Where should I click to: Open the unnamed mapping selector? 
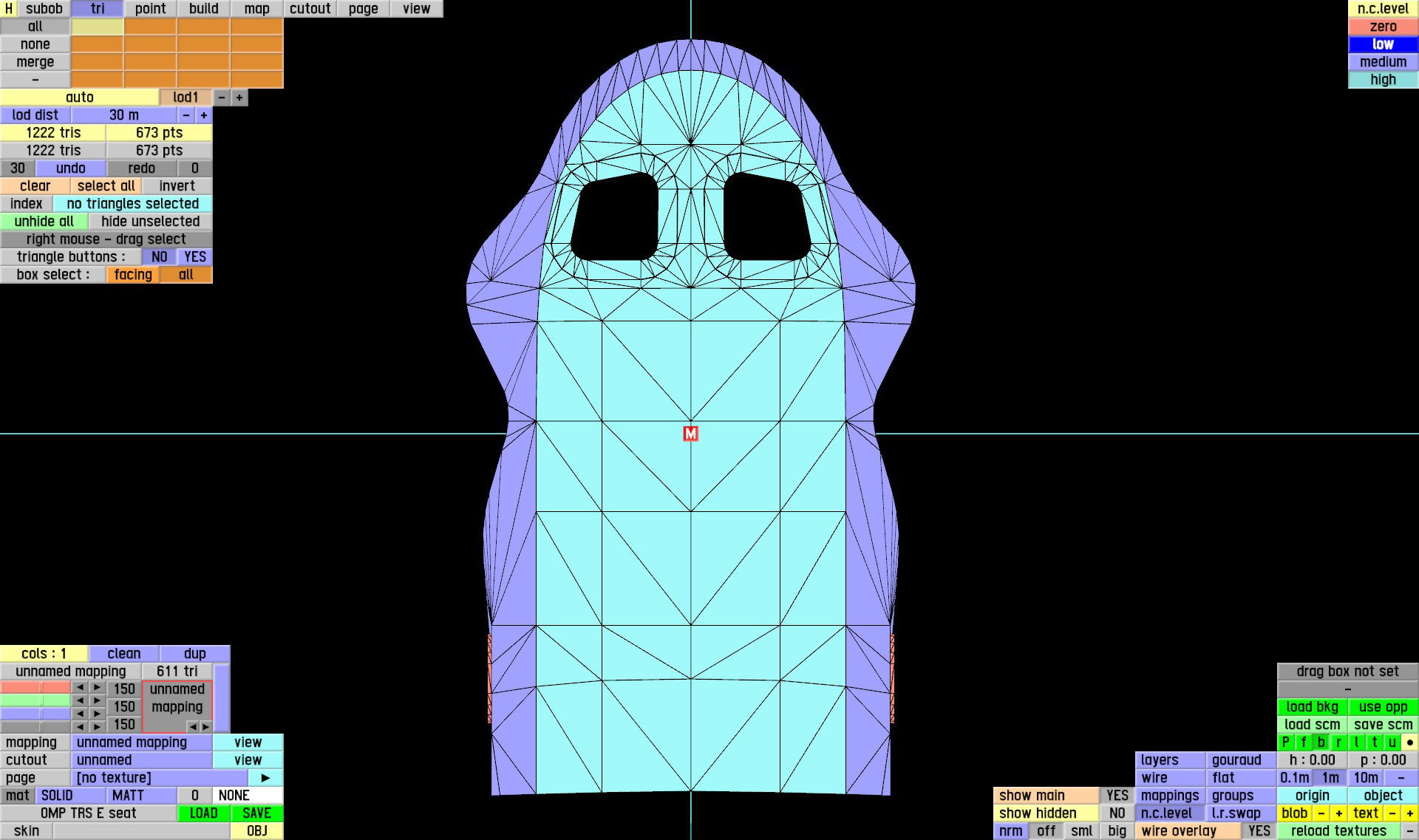point(141,742)
